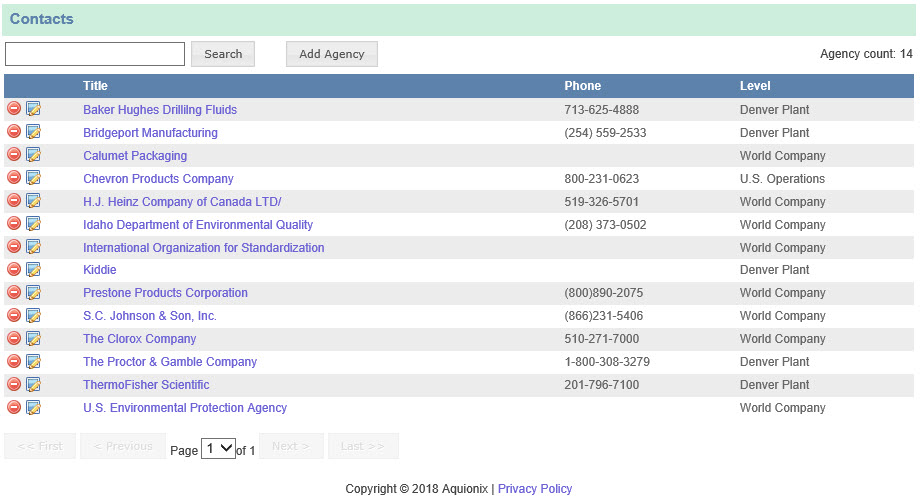This screenshot has width=921, height=502.
Task: Open the Calumet Packaging link
Action: 135,156
